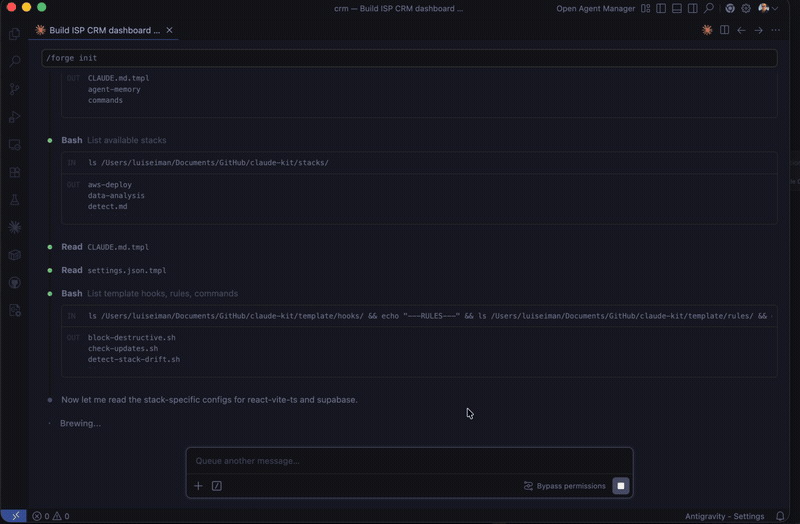800x524 pixels.
Task: Open the Testing flask view
Action: (x=14, y=200)
